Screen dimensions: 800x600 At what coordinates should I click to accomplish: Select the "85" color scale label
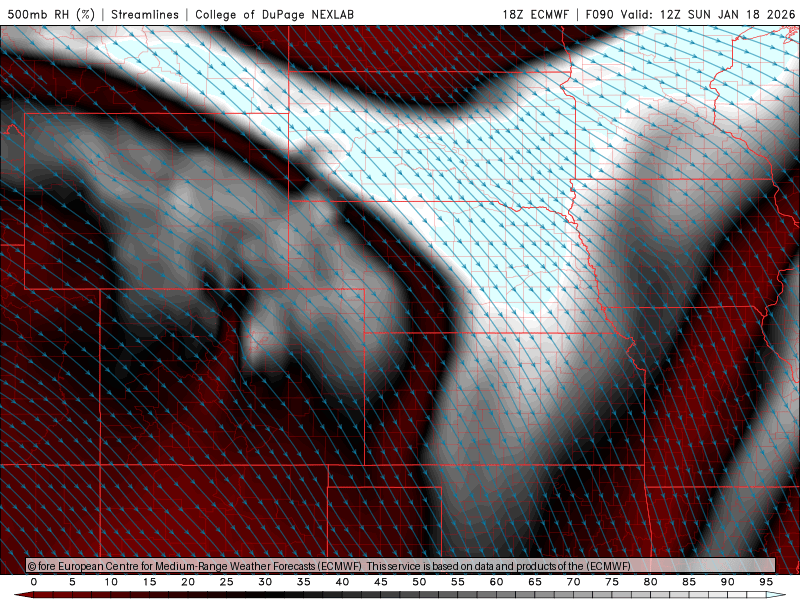(689, 582)
